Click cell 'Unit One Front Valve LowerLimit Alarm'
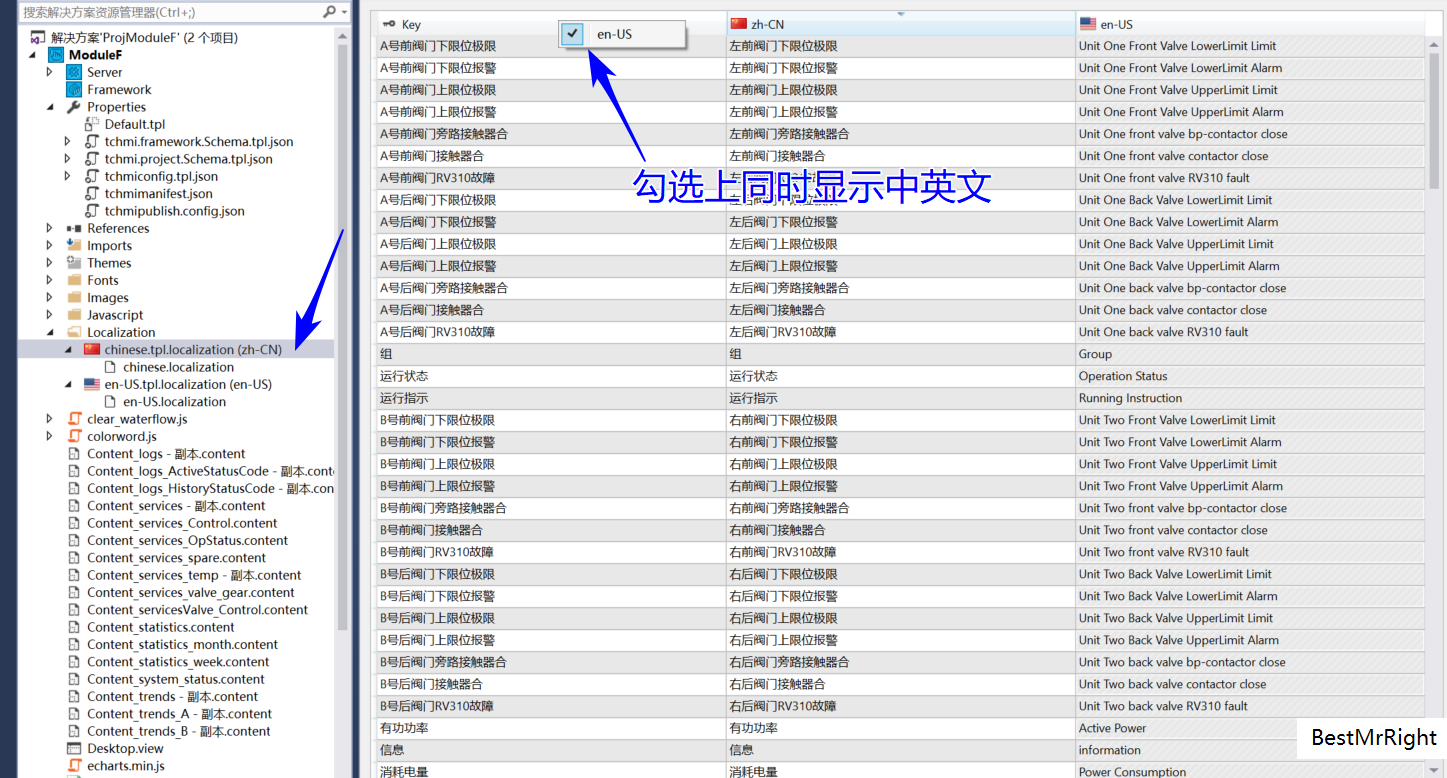This screenshot has height=778, width=1447. click(1250, 68)
